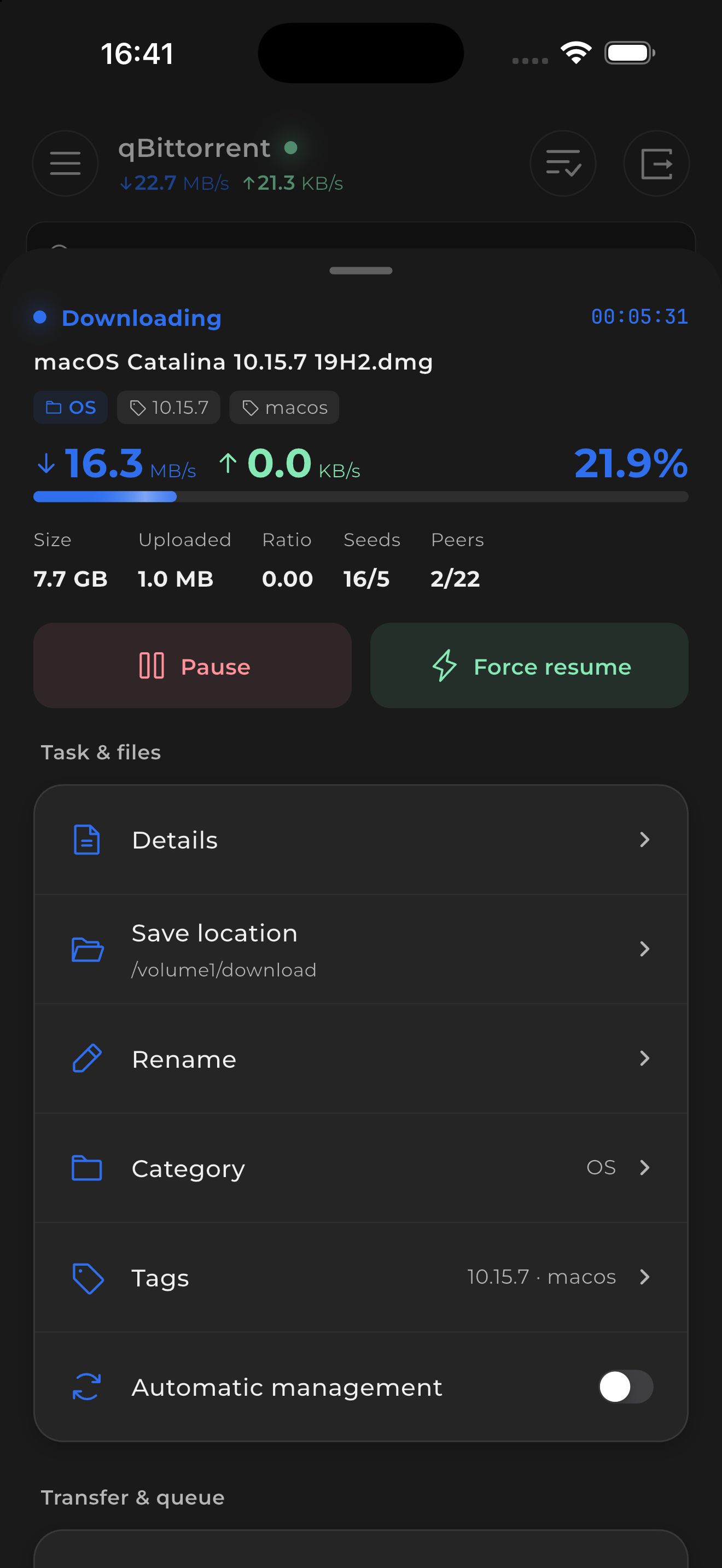Click the Rename pencil icon

(x=87, y=1058)
